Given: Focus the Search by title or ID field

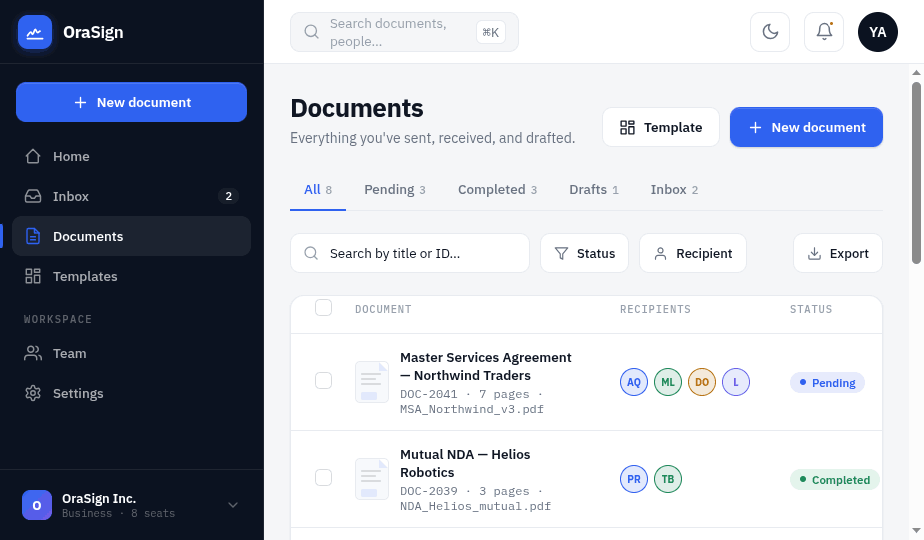Looking at the screenshot, I should (410, 253).
